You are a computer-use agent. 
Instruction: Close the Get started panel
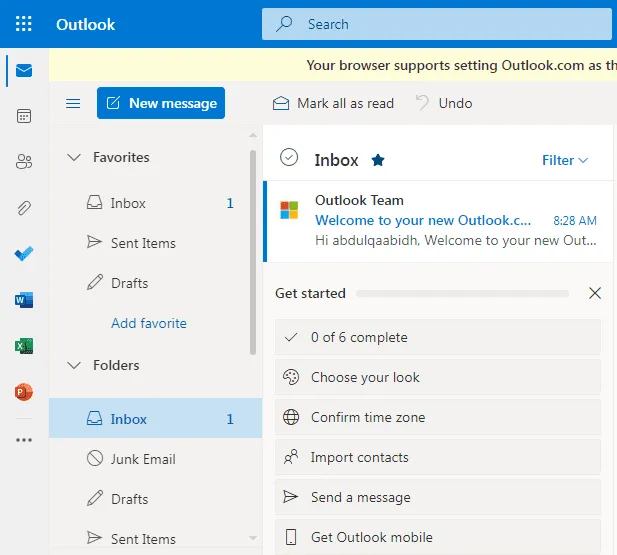point(595,293)
